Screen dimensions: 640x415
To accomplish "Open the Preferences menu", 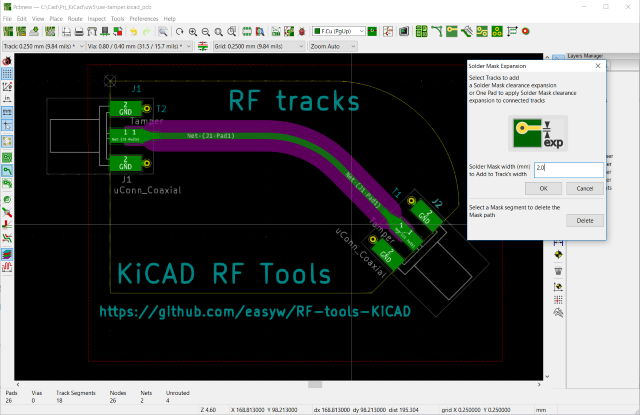I will pos(143,19).
